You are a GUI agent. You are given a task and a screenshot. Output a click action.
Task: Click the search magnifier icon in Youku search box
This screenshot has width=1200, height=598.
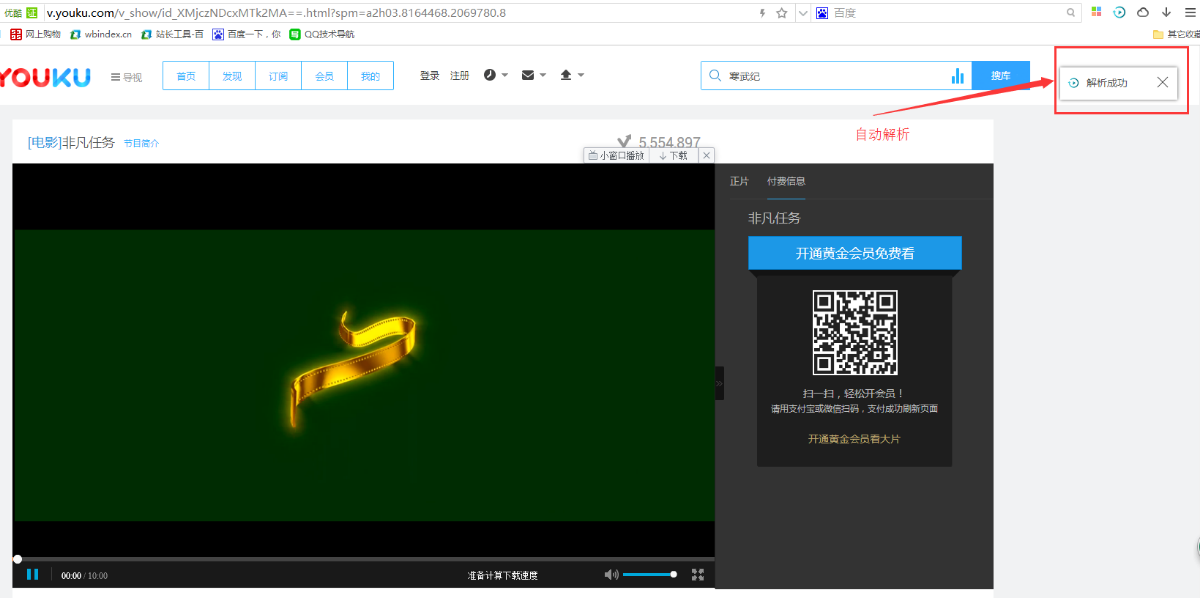pos(715,76)
